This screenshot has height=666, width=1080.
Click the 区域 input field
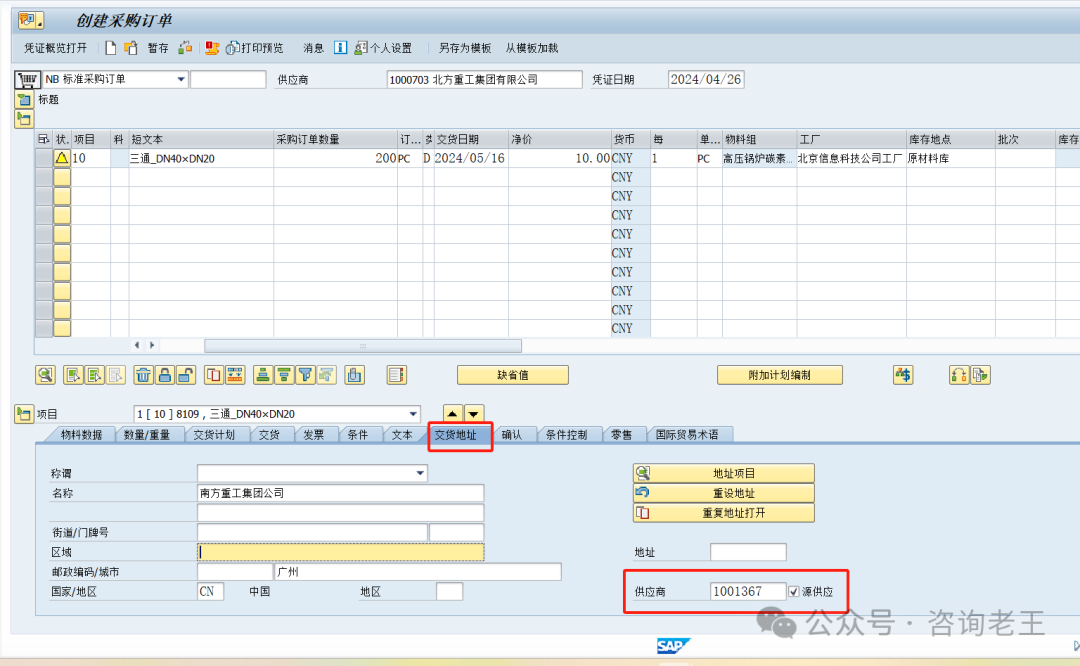click(x=341, y=552)
